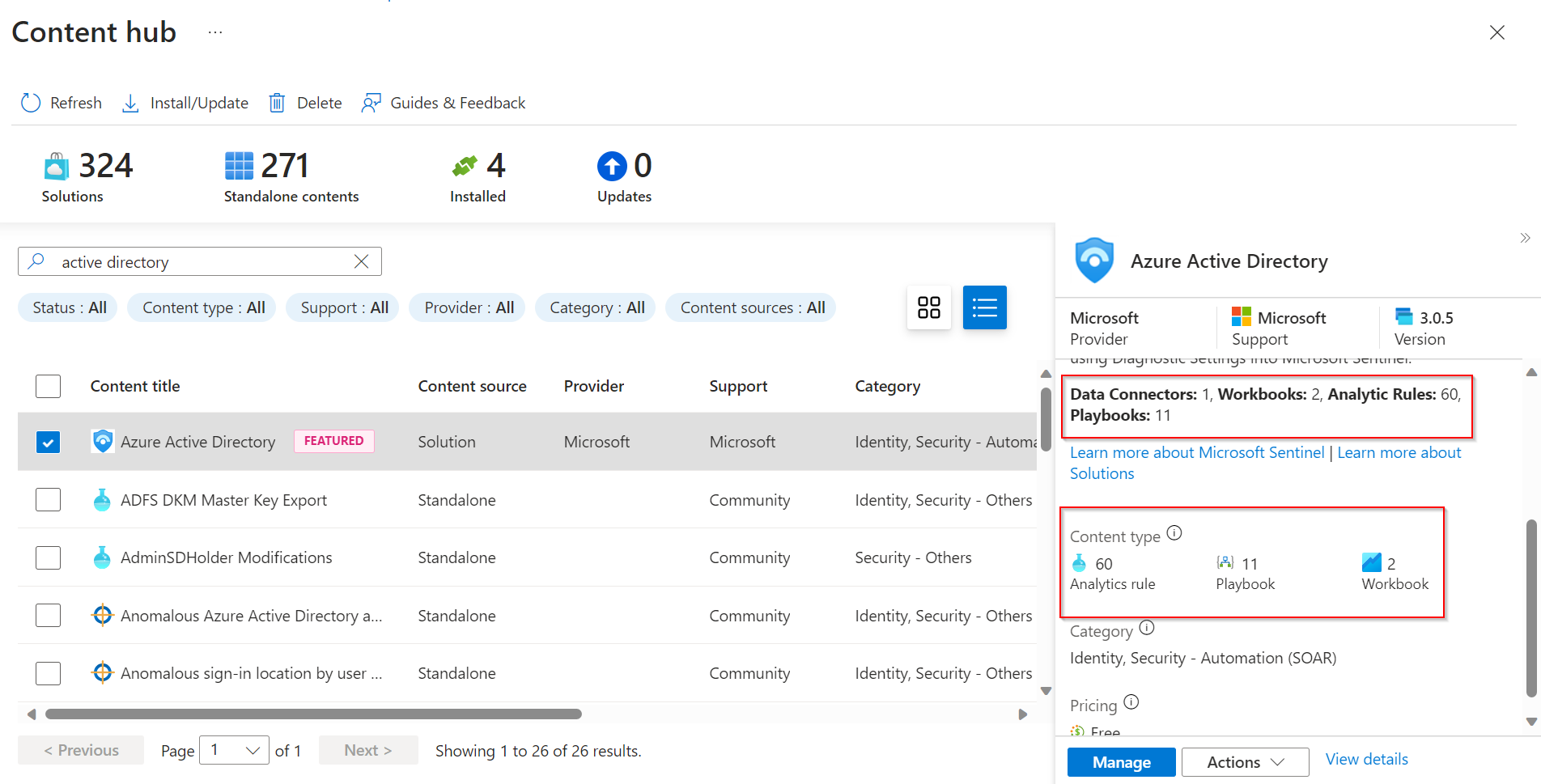Click the Azure Active Directory row icon

(x=103, y=441)
